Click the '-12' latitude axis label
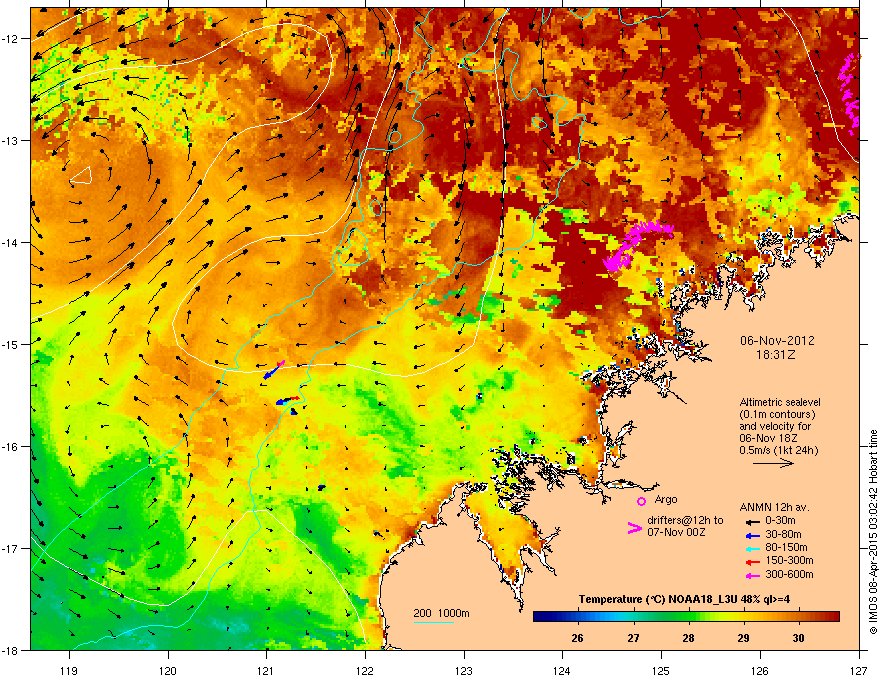Image resolution: width=880 pixels, height=680 pixels. point(10,39)
